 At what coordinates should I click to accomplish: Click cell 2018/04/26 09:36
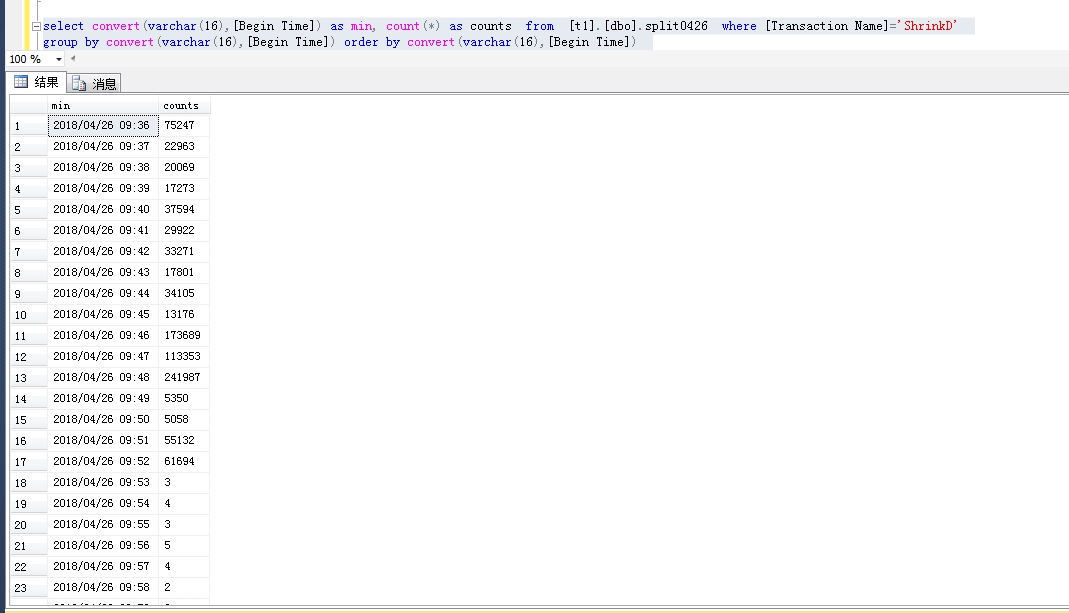click(103, 125)
